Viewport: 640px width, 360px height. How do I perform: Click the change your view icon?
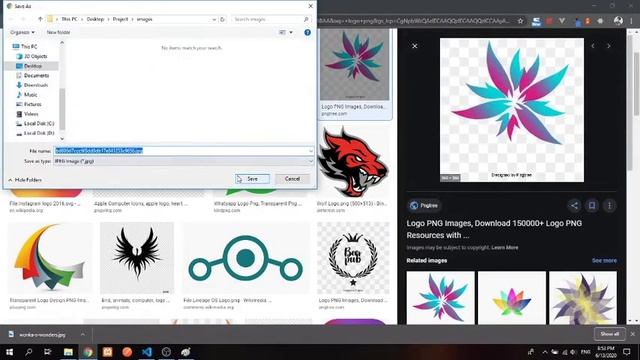click(x=282, y=32)
